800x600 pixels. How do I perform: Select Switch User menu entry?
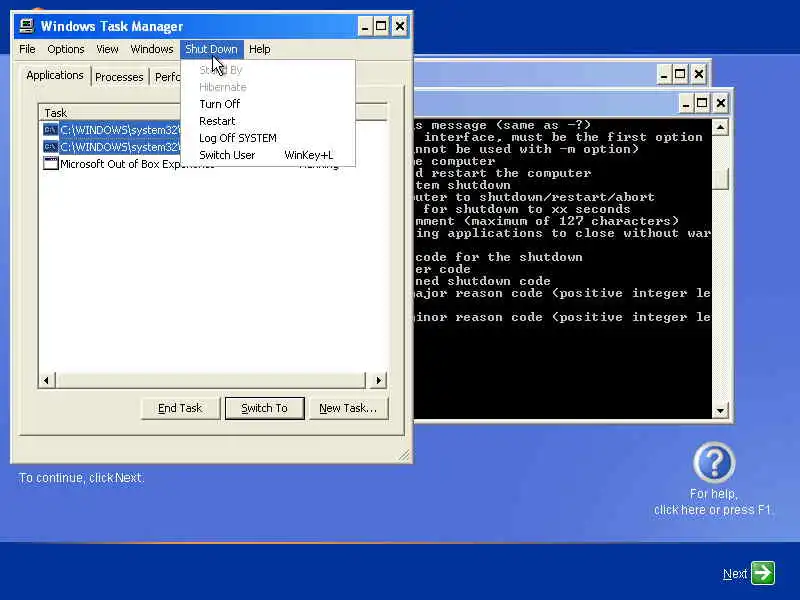[x=267, y=155]
